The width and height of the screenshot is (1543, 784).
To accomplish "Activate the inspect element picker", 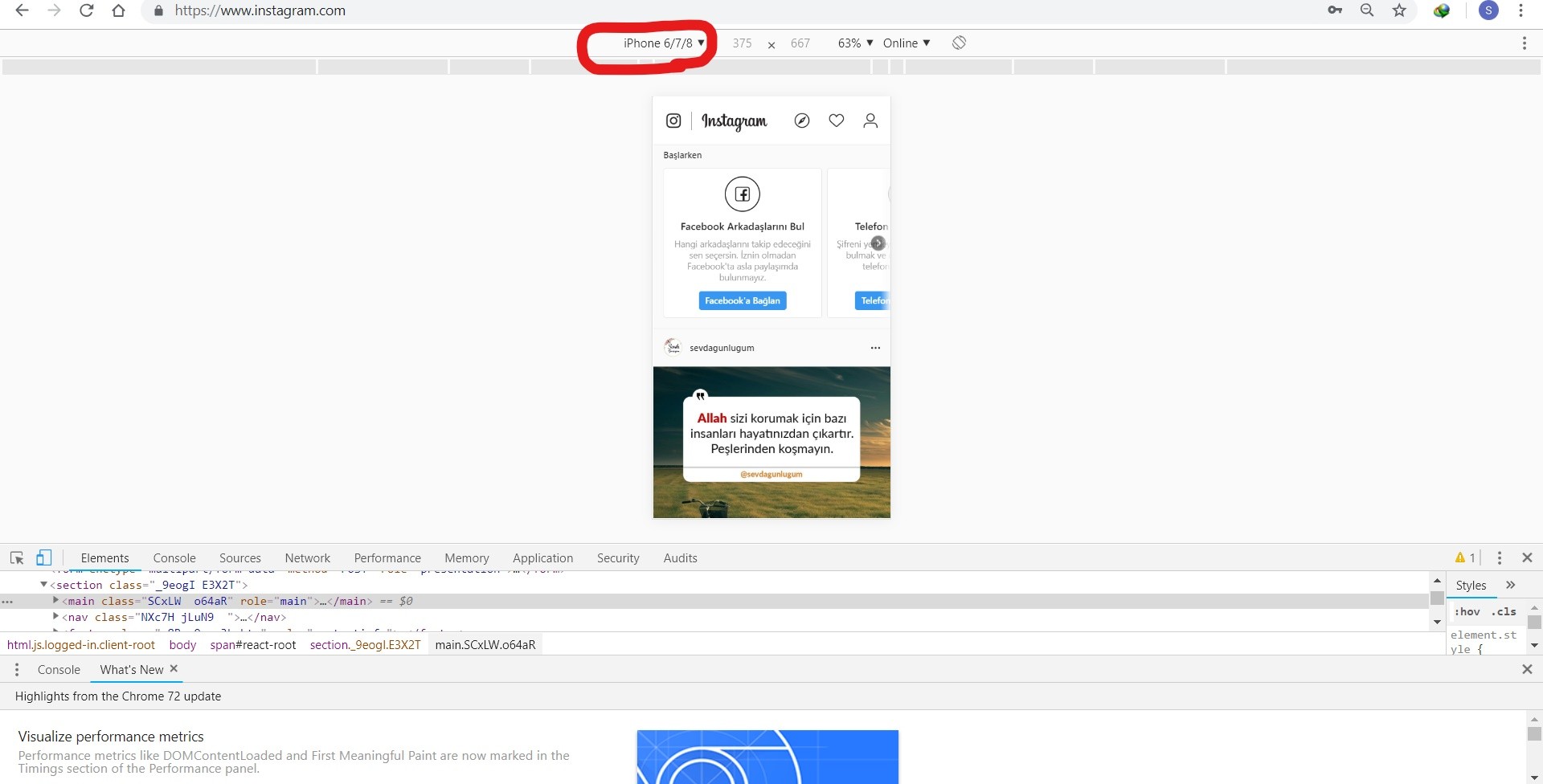I will click(17, 557).
